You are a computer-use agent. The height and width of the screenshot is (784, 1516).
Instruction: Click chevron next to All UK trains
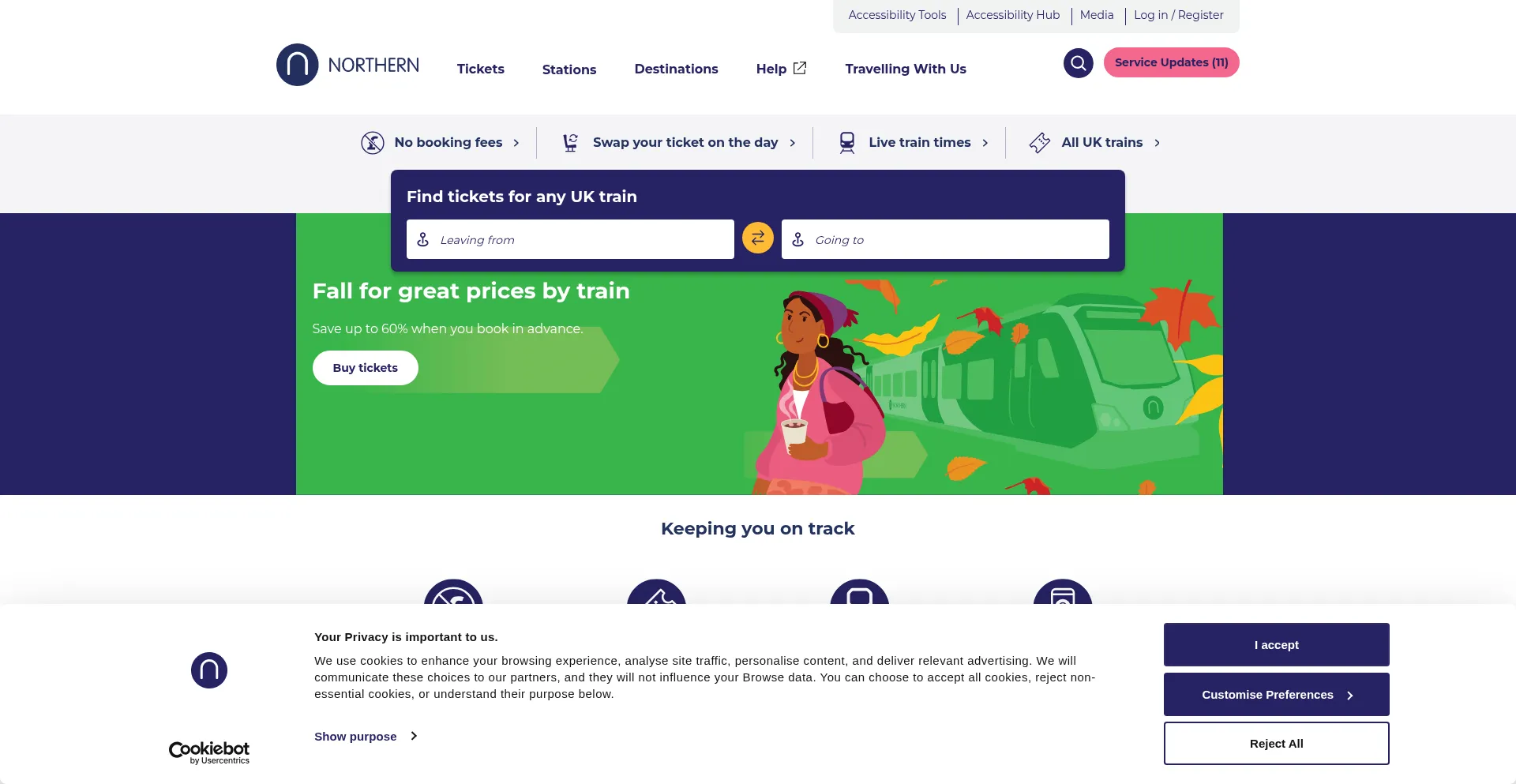coord(1157,143)
